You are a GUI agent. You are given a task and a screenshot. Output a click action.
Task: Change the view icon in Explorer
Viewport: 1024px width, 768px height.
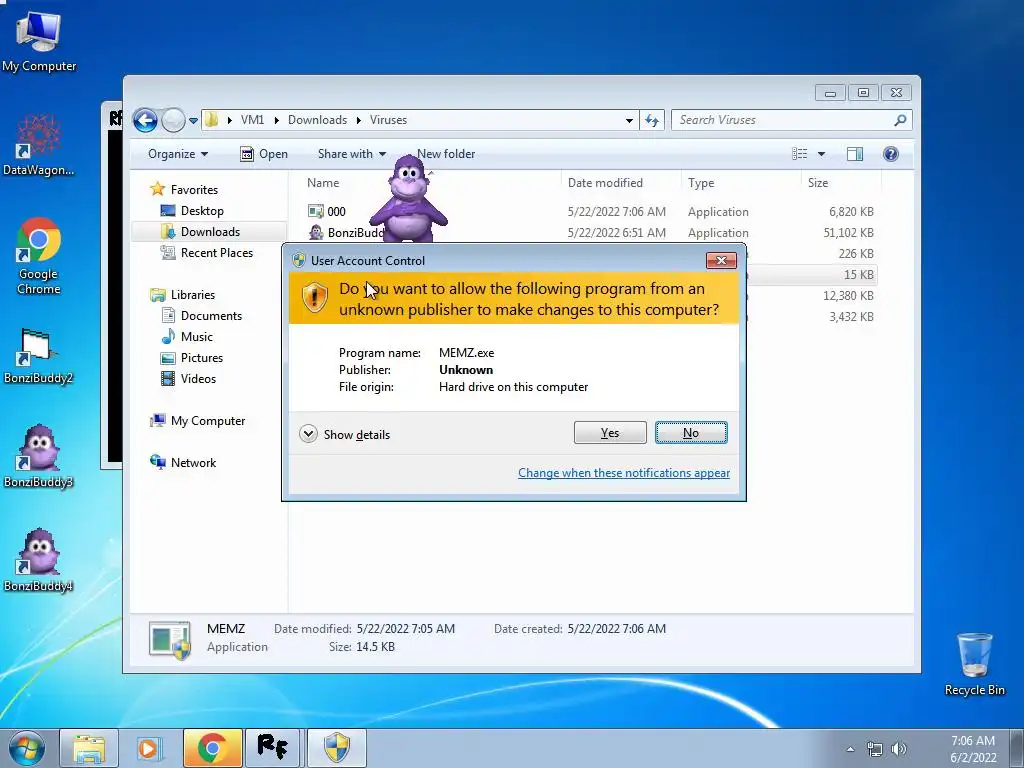(x=799, y=154)
